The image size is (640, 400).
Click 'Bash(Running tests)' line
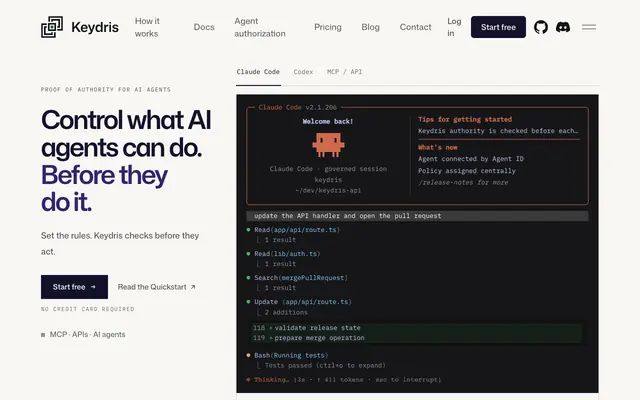click(291, 356)
